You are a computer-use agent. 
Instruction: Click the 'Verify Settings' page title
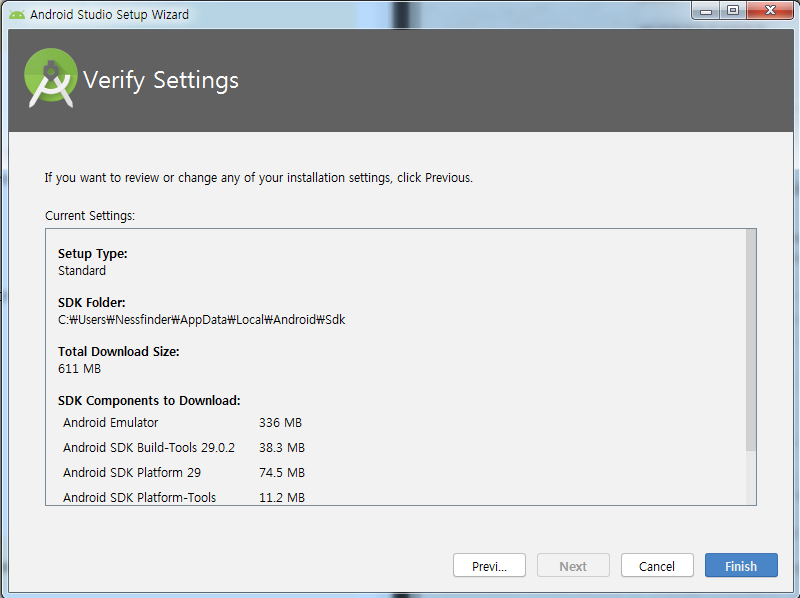coord(161,80)
